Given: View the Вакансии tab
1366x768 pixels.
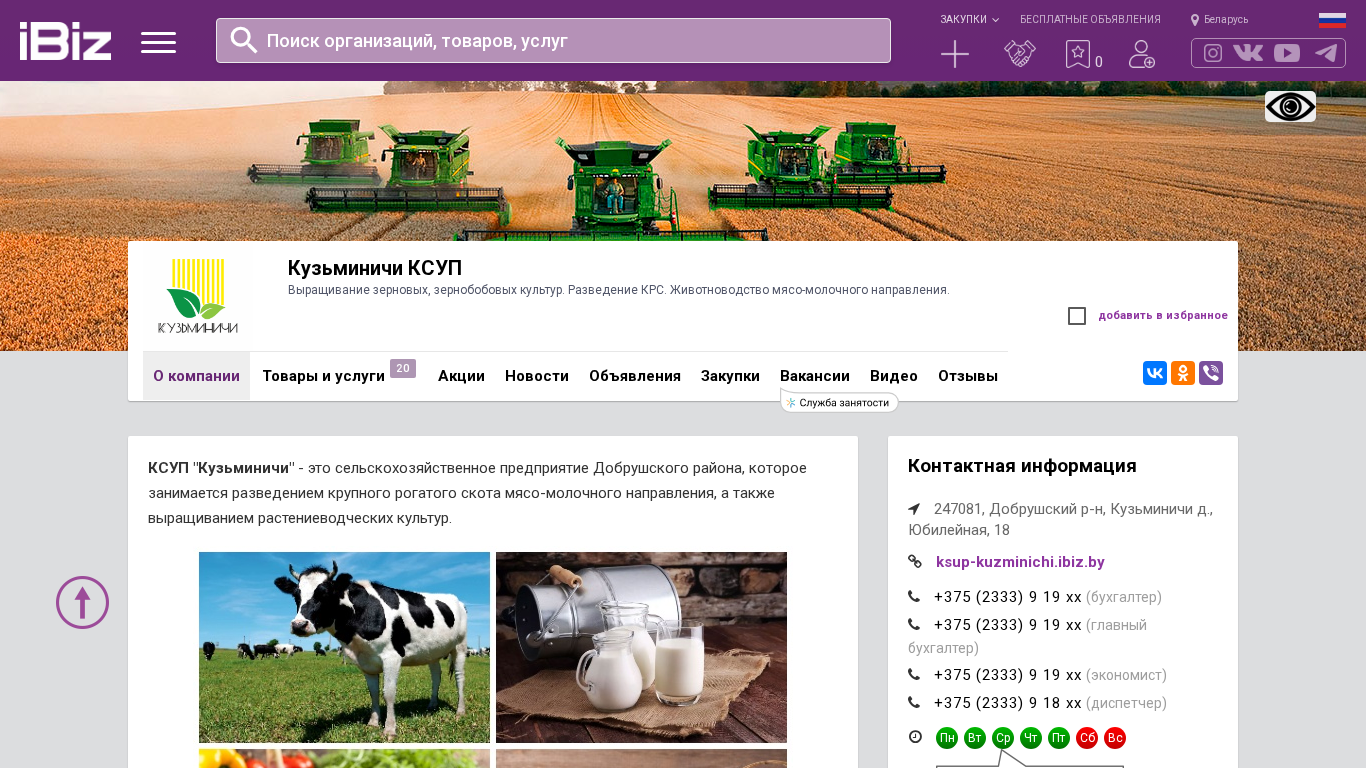Looking at the screenshot, I should click(x=815, y=376).
